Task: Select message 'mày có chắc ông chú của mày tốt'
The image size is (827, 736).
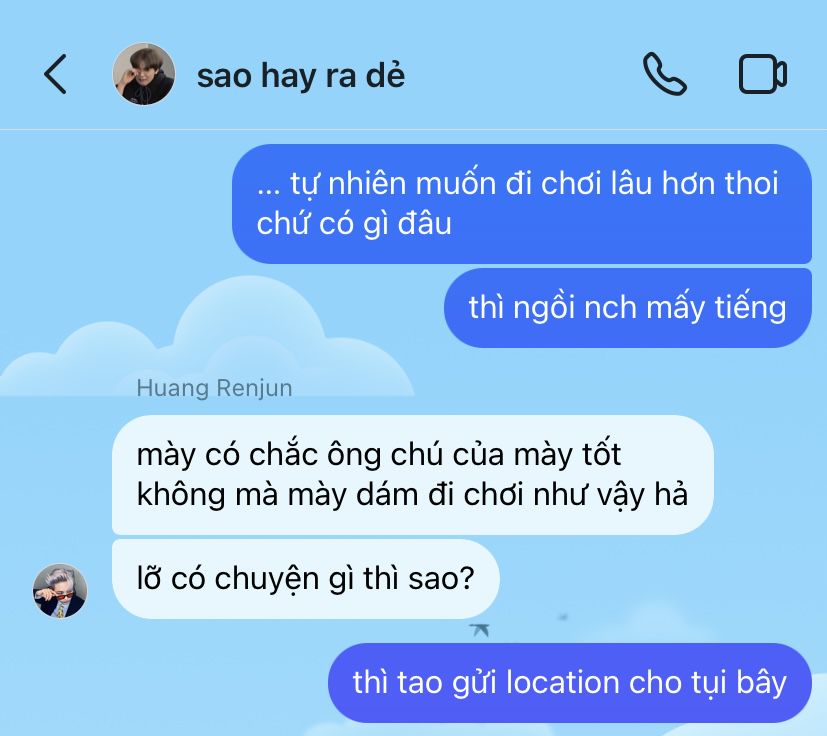Action: pyautogui.click(x=412, y=475)
